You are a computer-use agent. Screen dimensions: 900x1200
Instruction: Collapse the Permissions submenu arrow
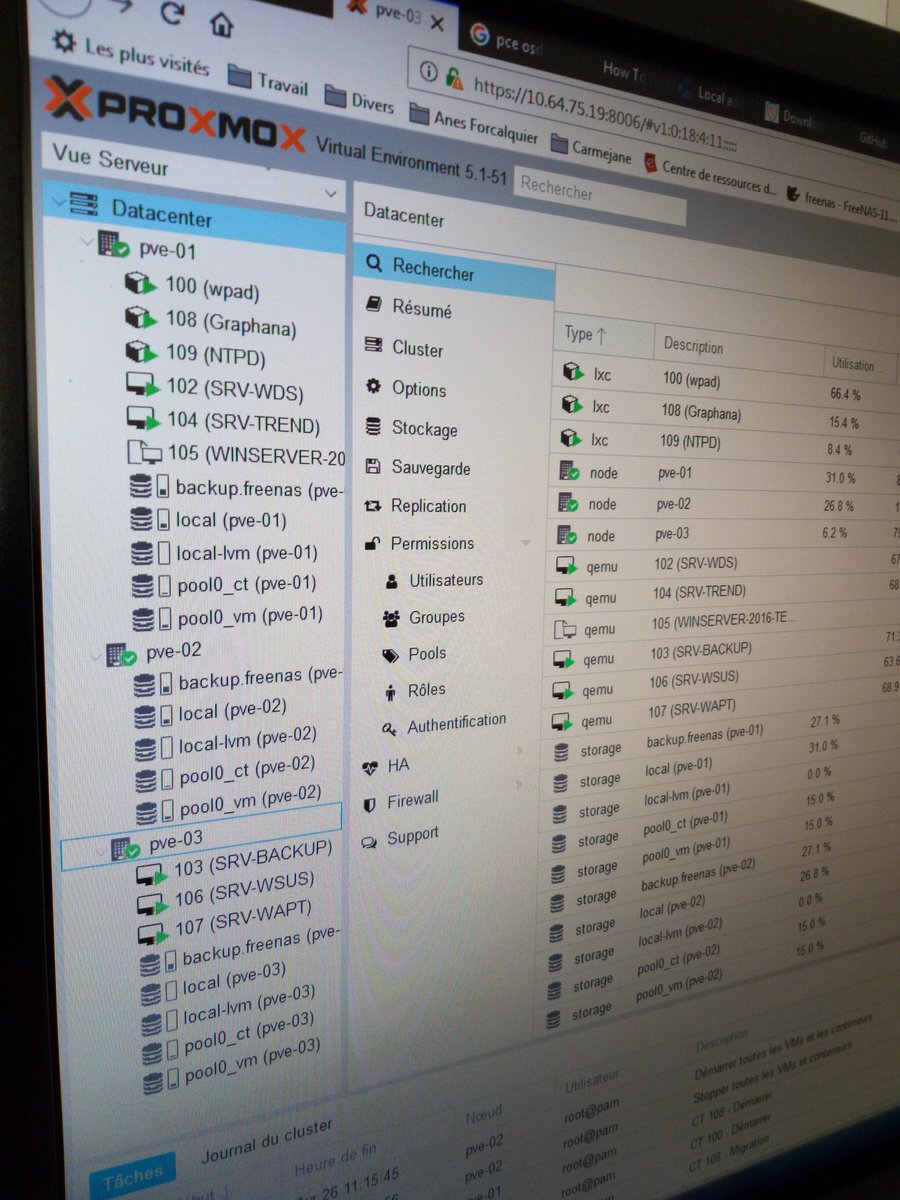coord(526,543)
